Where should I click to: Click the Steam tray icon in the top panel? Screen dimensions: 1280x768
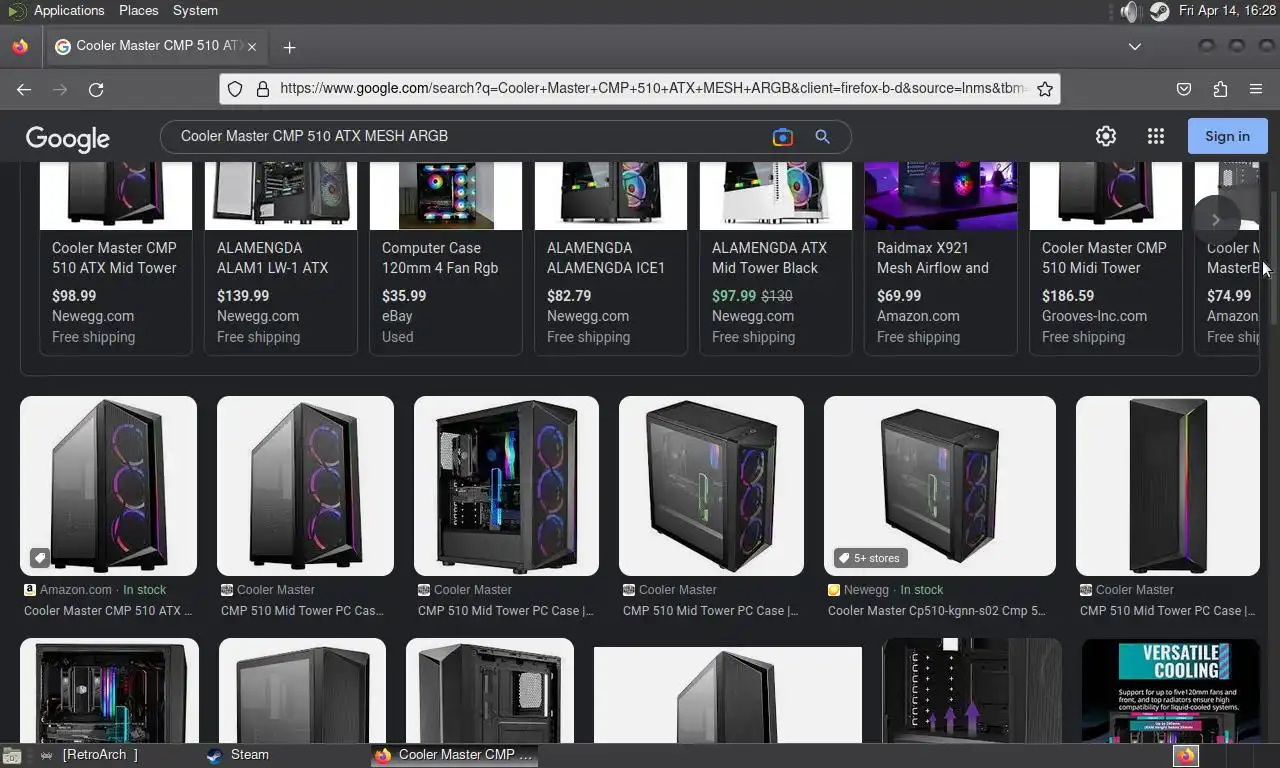(1159, 11)
